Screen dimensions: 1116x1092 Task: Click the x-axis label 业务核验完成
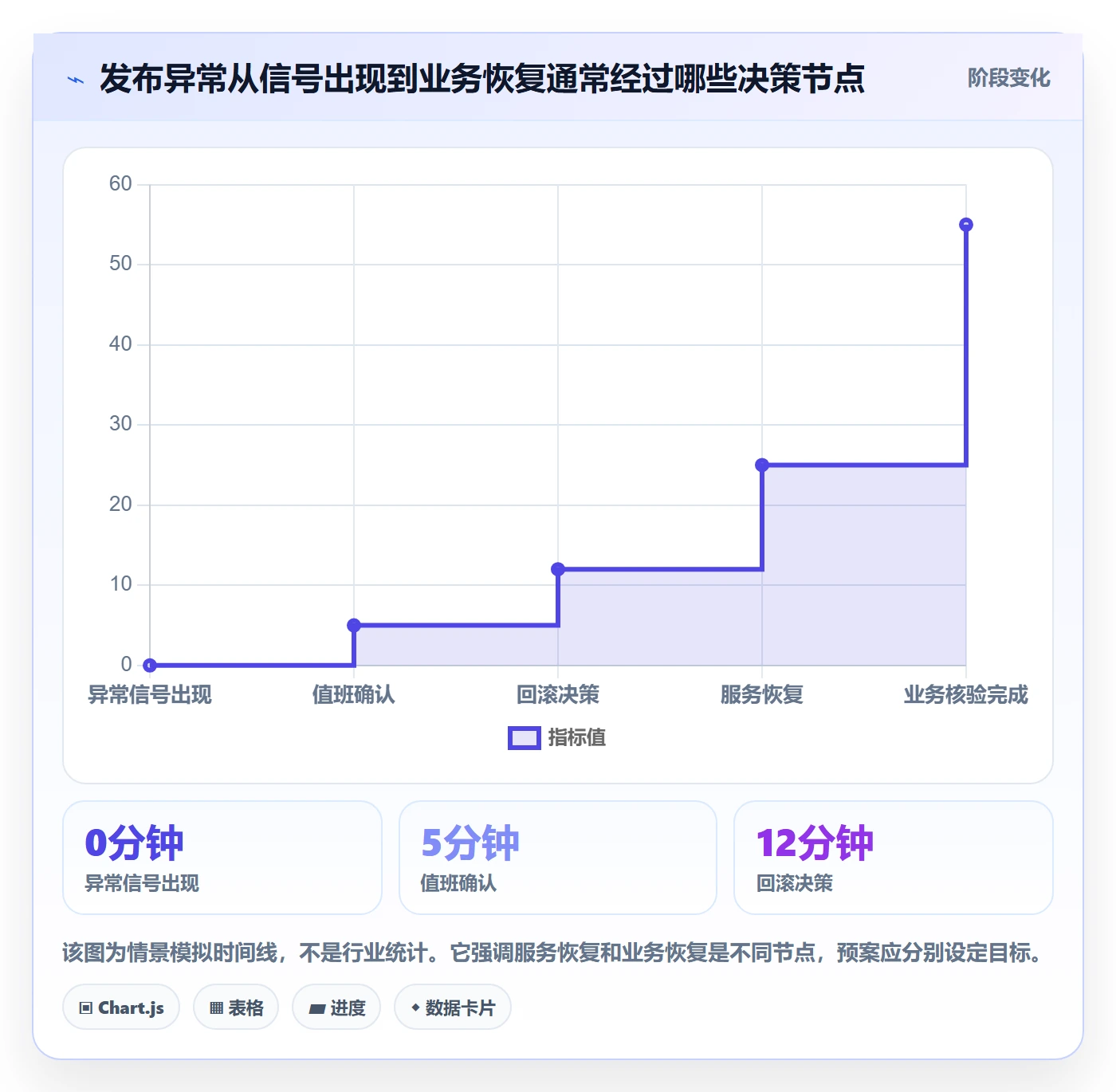(x=966, y=695)
